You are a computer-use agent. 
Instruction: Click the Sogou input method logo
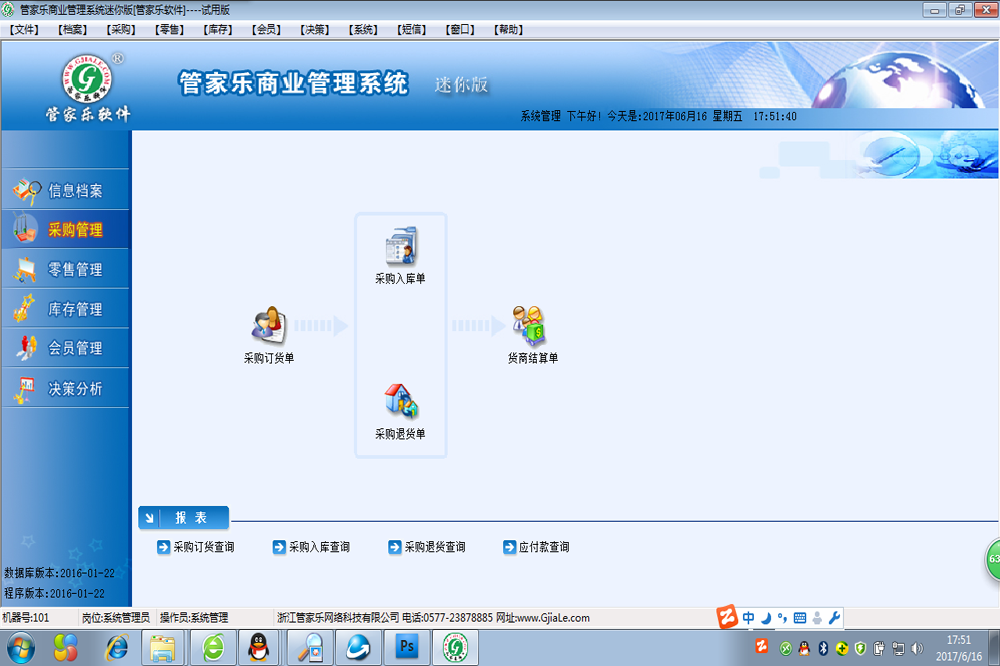point(727,617)
